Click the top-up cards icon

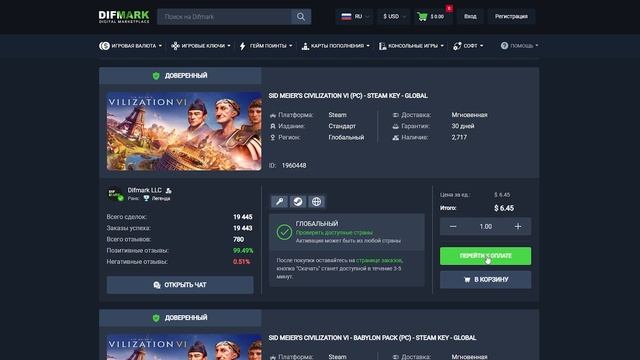(305, 46)
